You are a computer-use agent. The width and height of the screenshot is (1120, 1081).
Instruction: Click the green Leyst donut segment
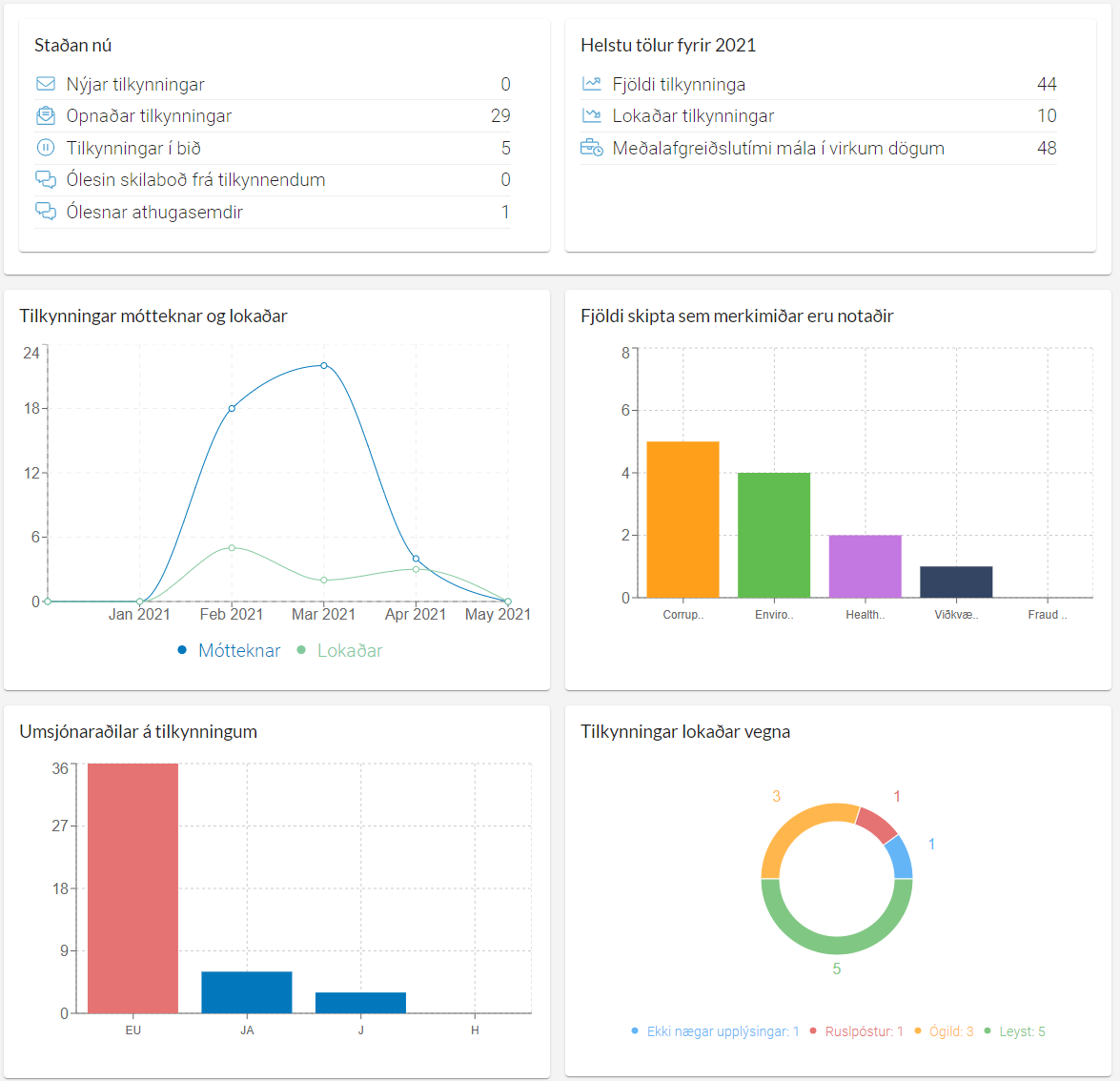837,945
